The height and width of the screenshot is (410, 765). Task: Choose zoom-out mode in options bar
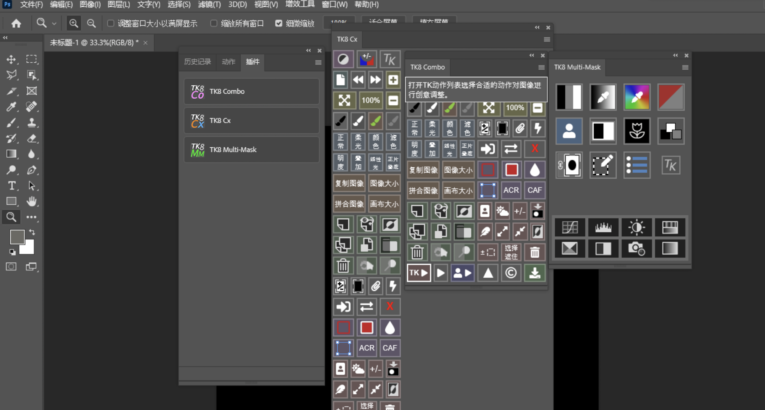[91, 23]
